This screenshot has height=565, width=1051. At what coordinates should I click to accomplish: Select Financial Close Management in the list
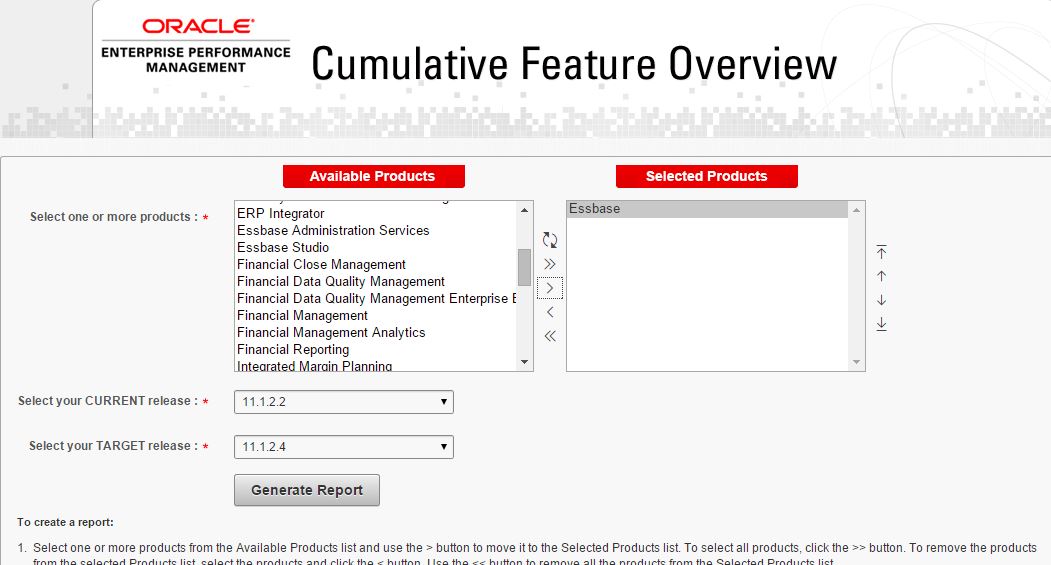click(x=321, y=264)
